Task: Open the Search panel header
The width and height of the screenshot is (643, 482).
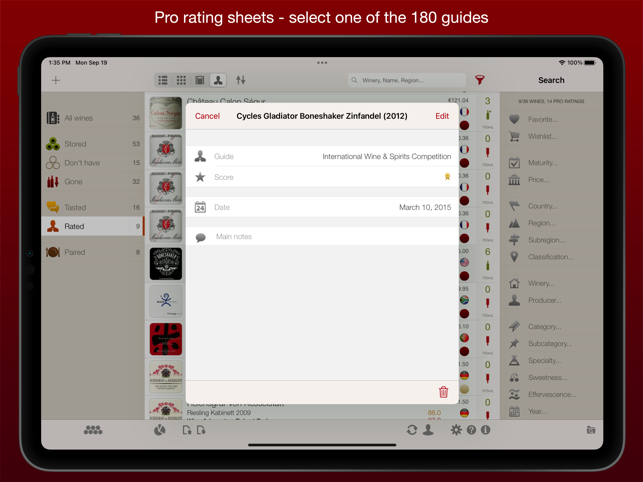Action: pyautogui.click(x=551, y=80)
